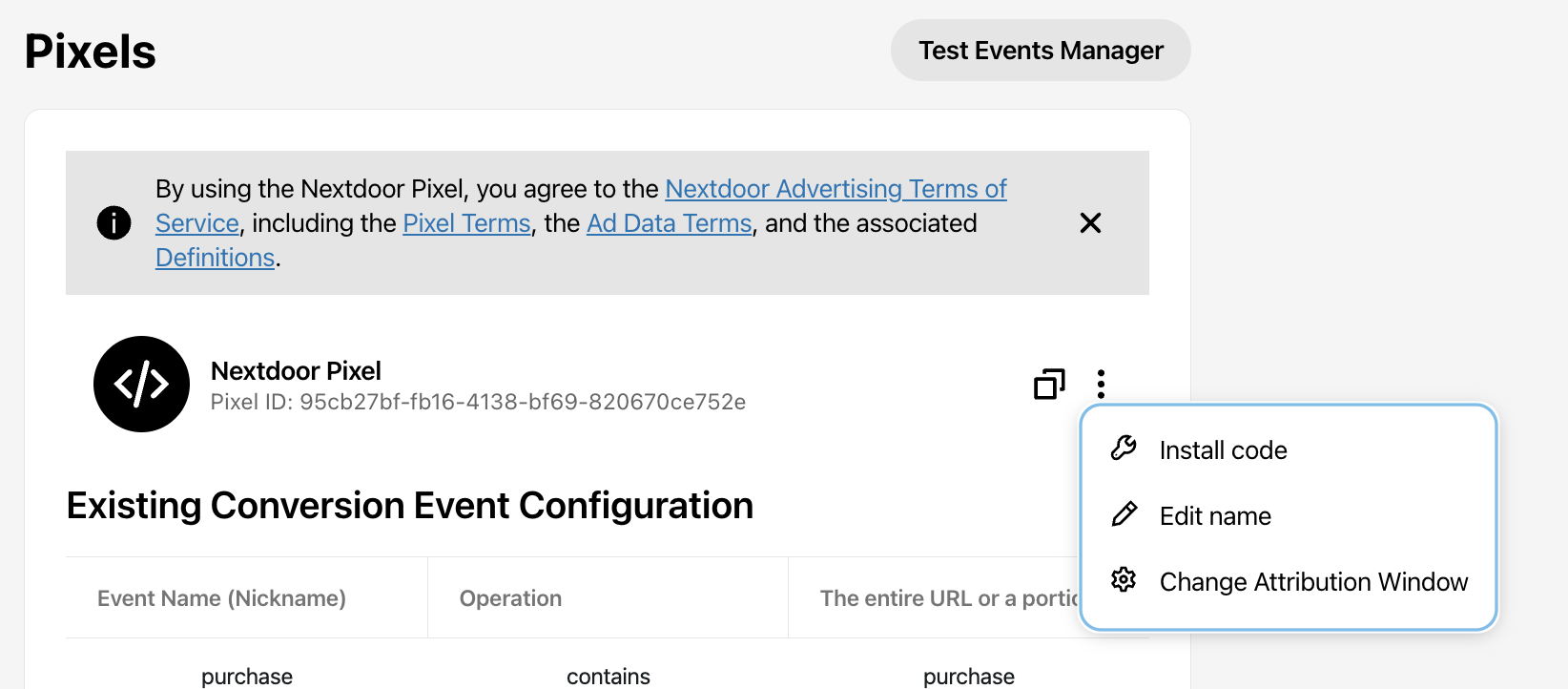Click the pencil icon beside Edit name
This screenshot has width=1568, height=689.
[x=1124, y=515]
